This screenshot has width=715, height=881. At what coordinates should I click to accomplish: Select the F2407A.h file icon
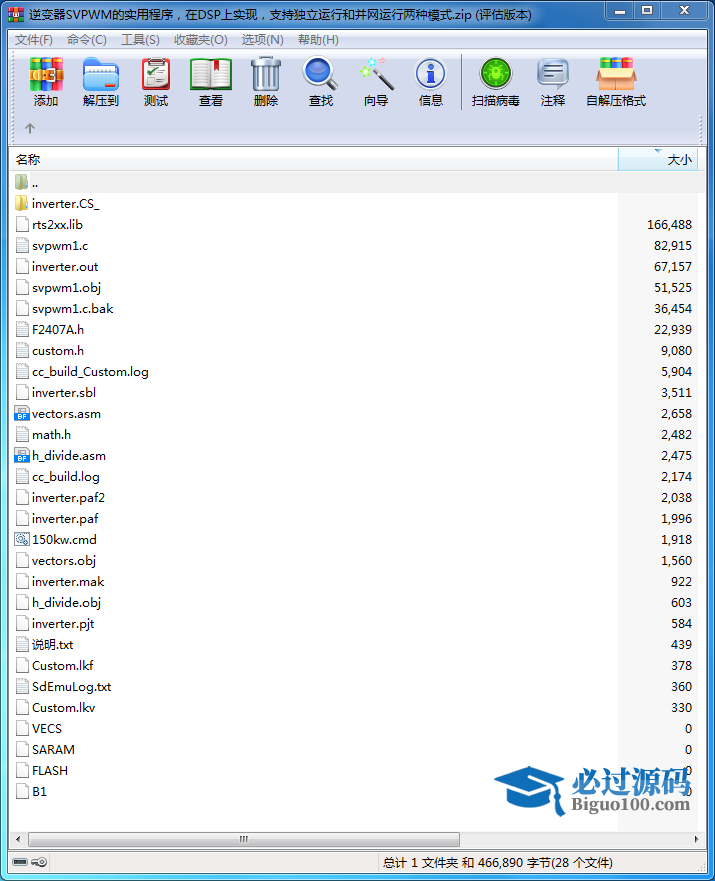22,329
